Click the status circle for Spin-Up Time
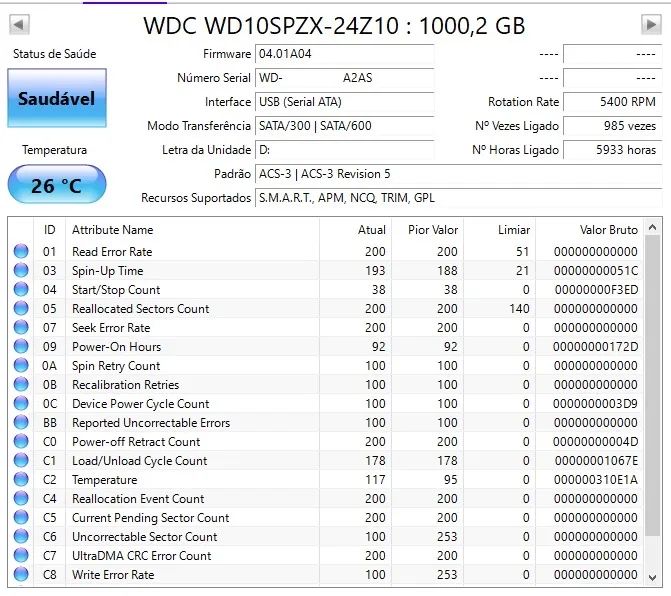Image resolution: width=671 pixels, height=596 pixels. pos(21,270)
